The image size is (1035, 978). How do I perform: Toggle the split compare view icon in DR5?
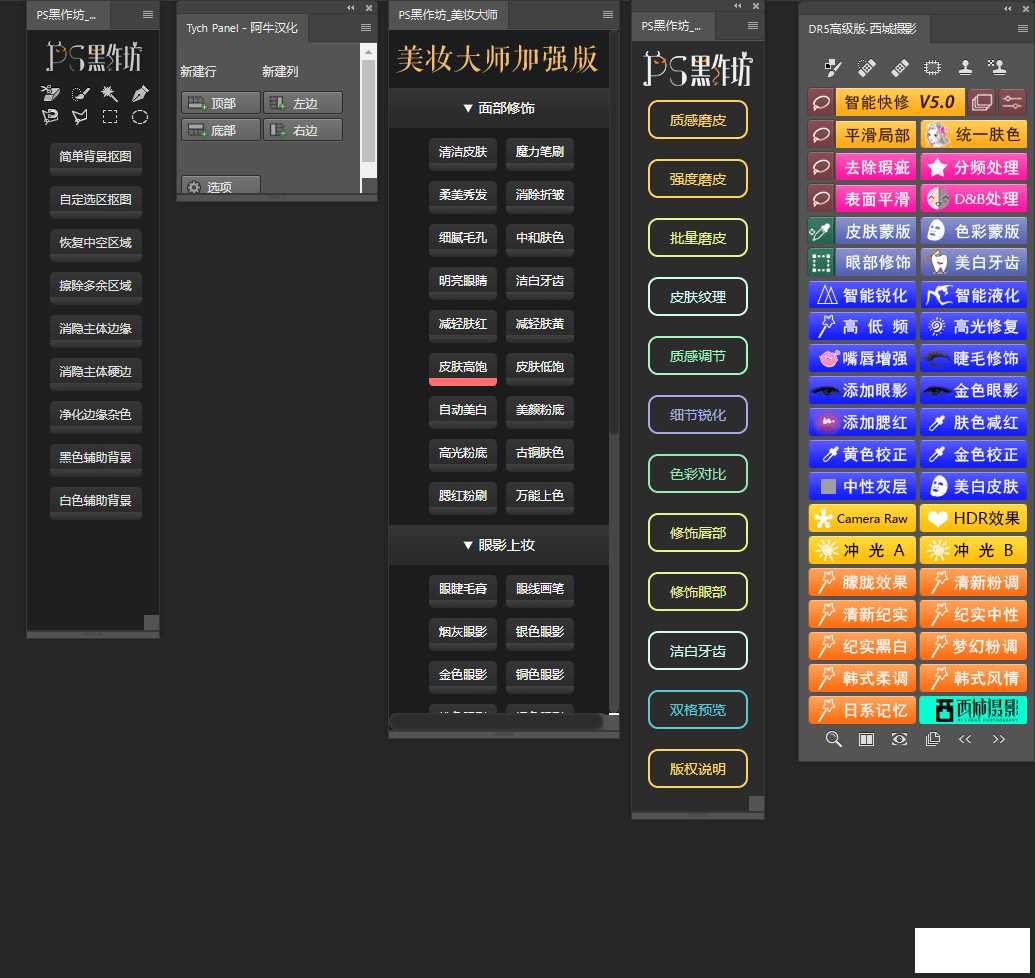click(867, 739)
